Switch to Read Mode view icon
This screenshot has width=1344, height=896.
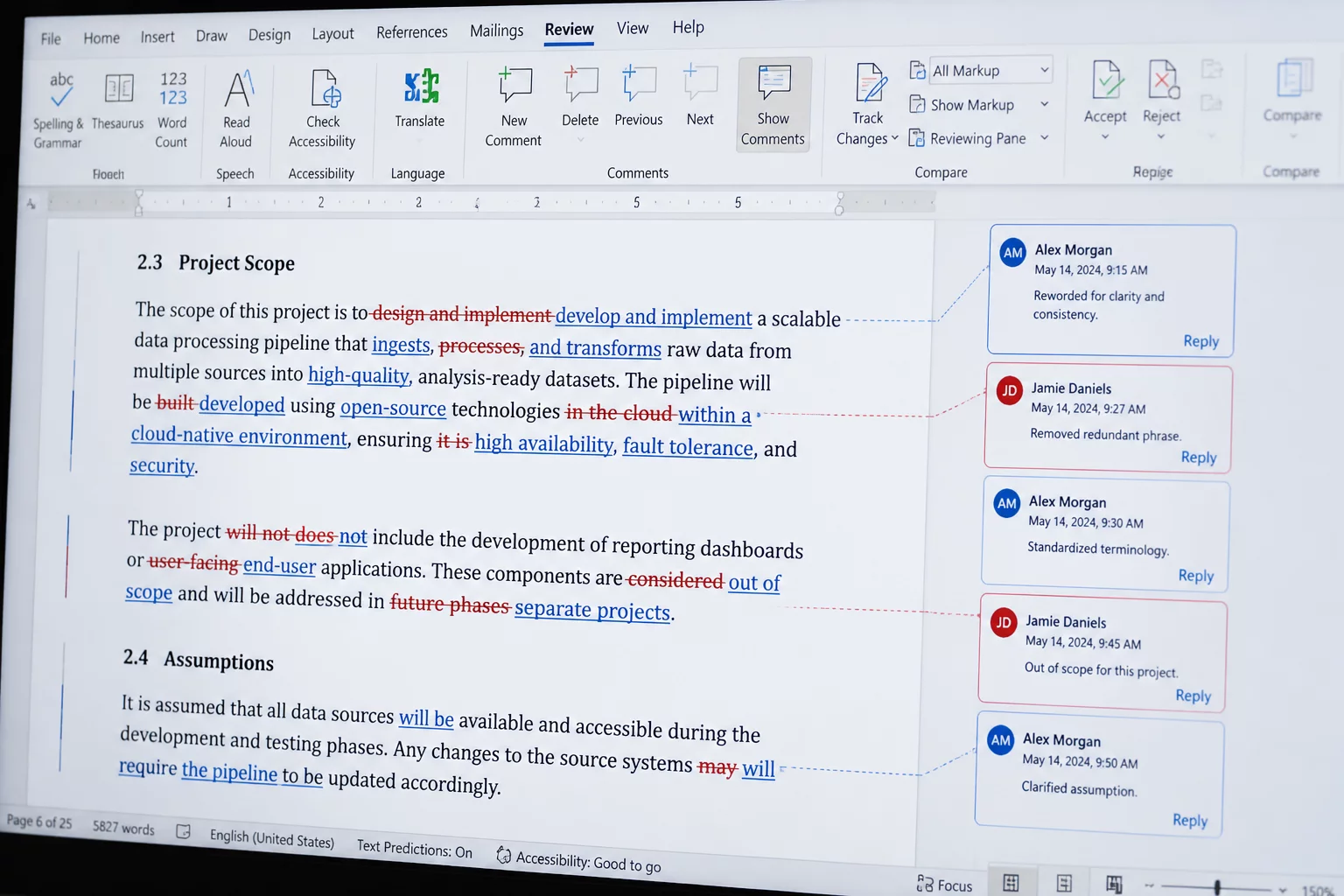coord(1011,883)
